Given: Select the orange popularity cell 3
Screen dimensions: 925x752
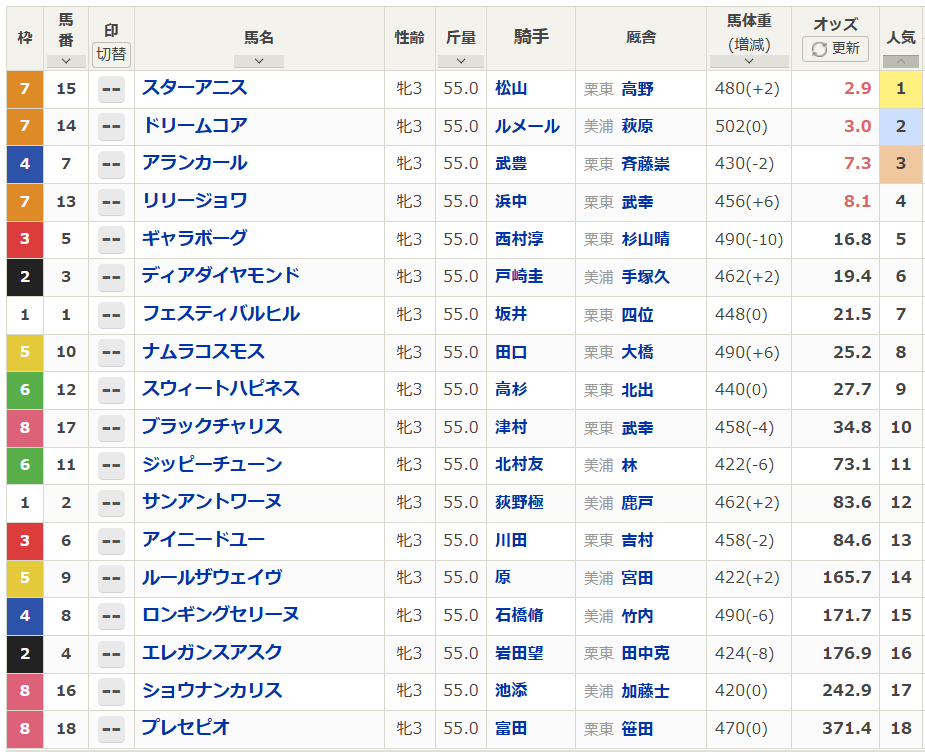Looking at the screenshot, I should click(x=900, y=164).
